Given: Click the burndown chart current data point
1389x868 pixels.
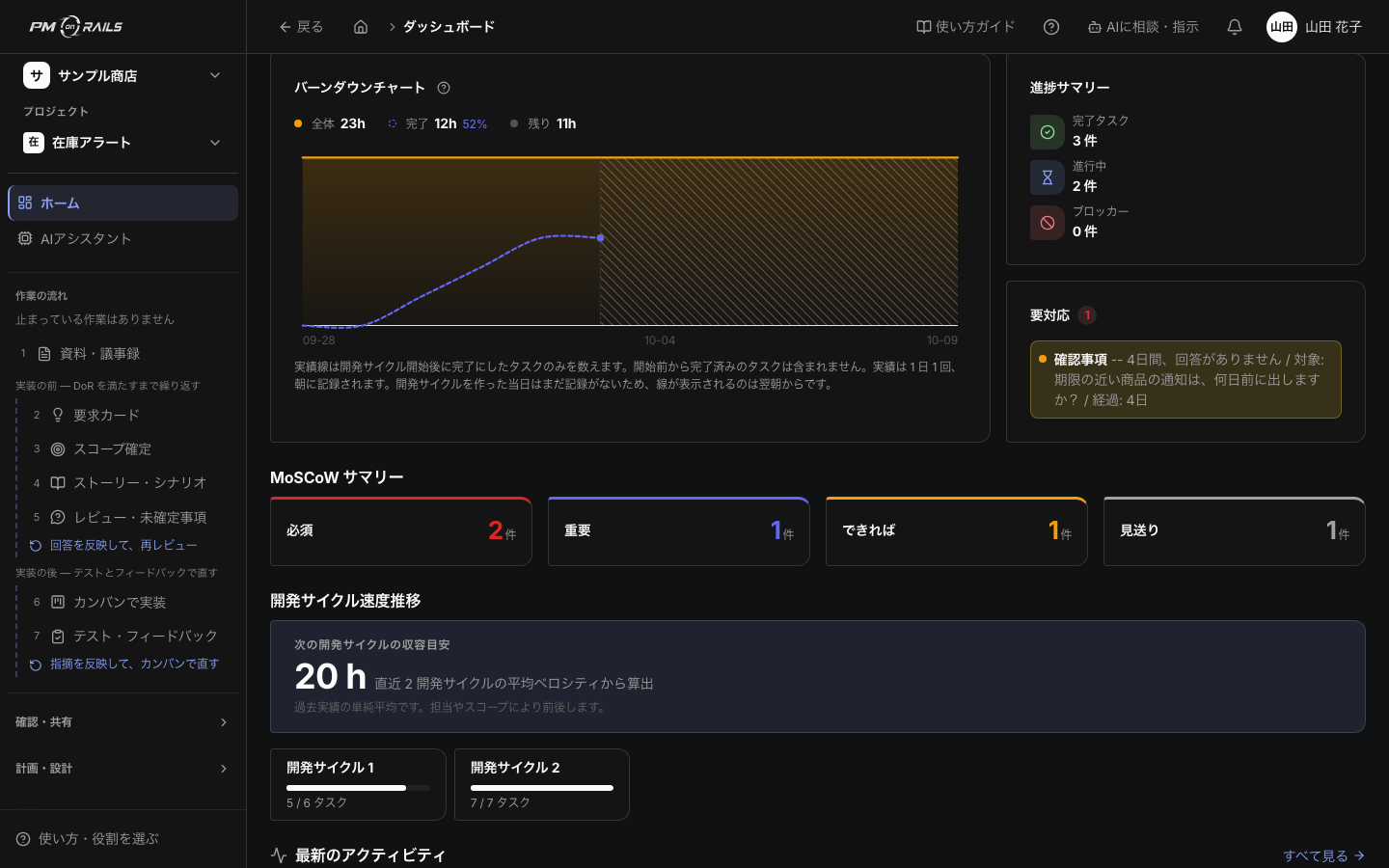Looking at the screenshot, I should tap(601, 237).
